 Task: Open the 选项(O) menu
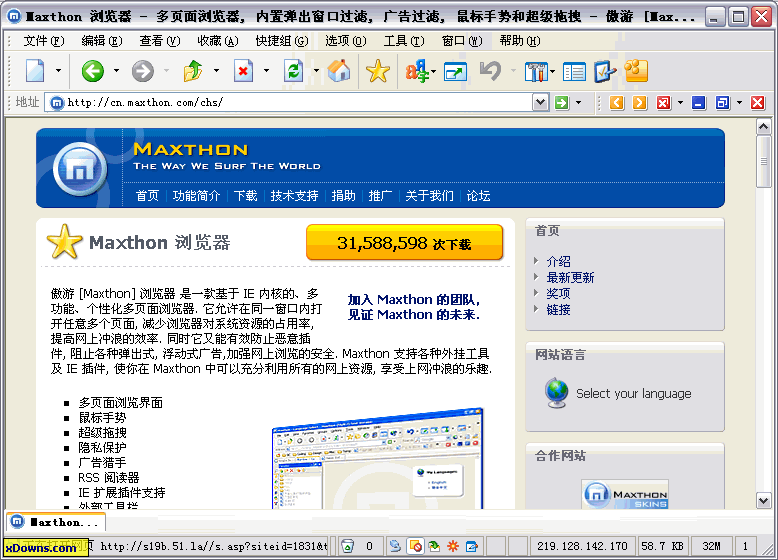(346, 41)
